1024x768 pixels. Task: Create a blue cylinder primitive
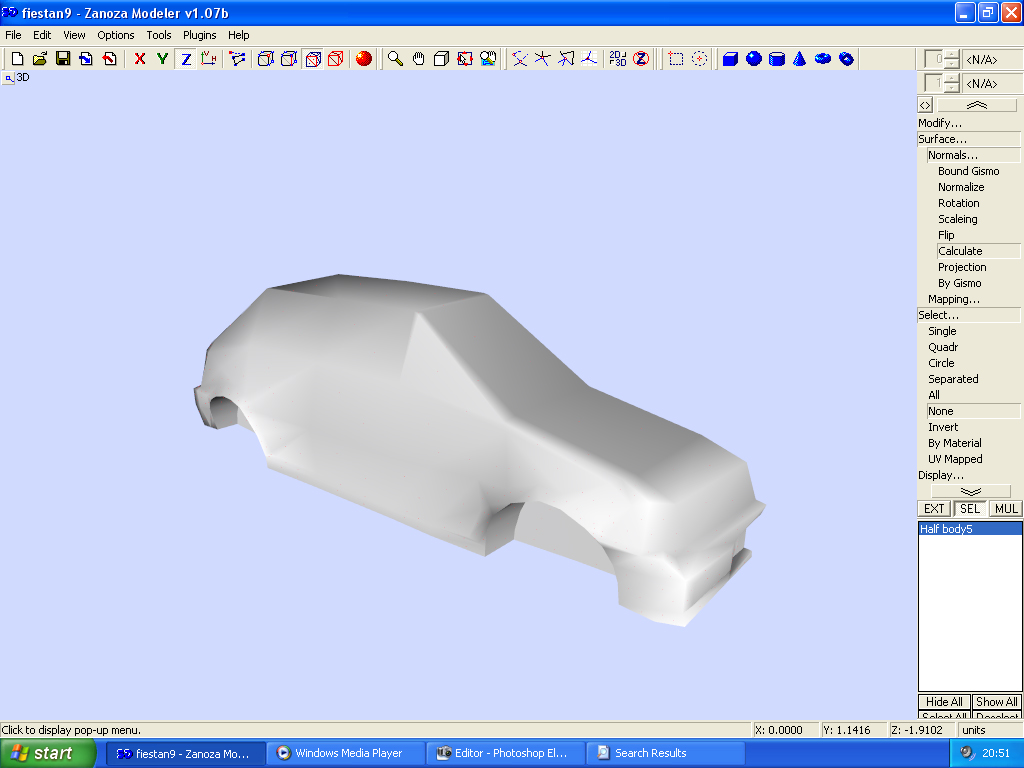click(777, 59)
